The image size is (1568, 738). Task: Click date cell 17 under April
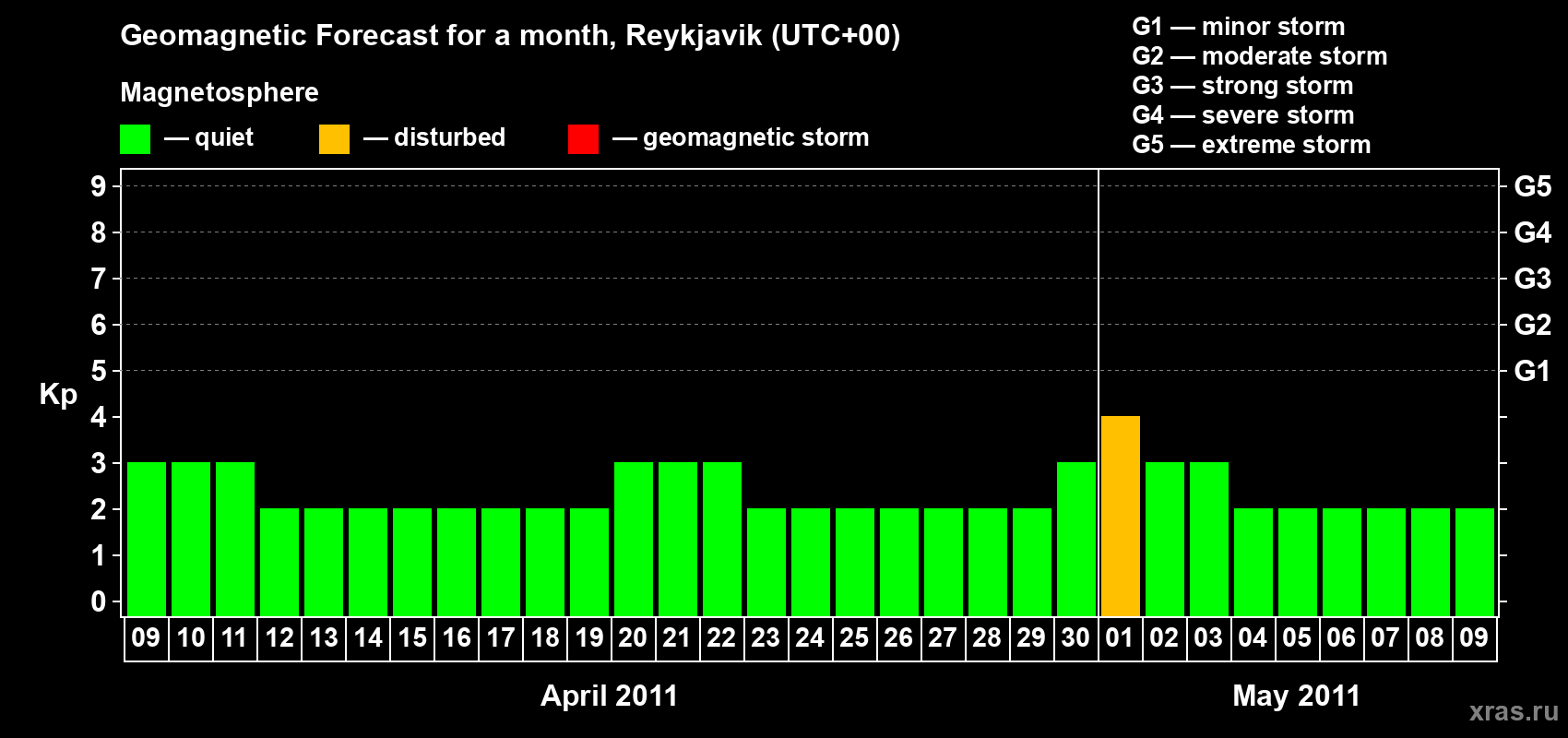[x=501, y=638]
